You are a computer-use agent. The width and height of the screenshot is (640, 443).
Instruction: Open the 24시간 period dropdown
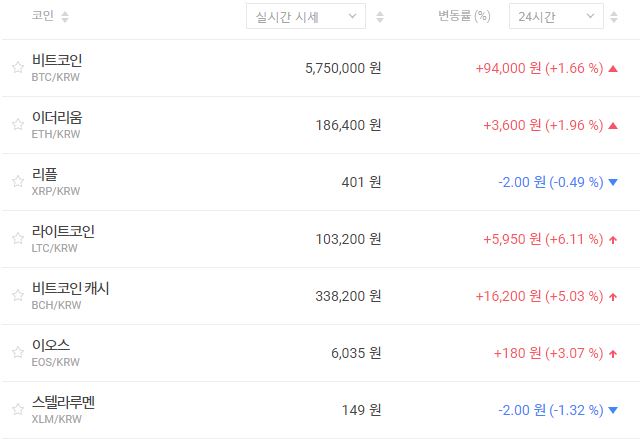[x=555, y=17]
